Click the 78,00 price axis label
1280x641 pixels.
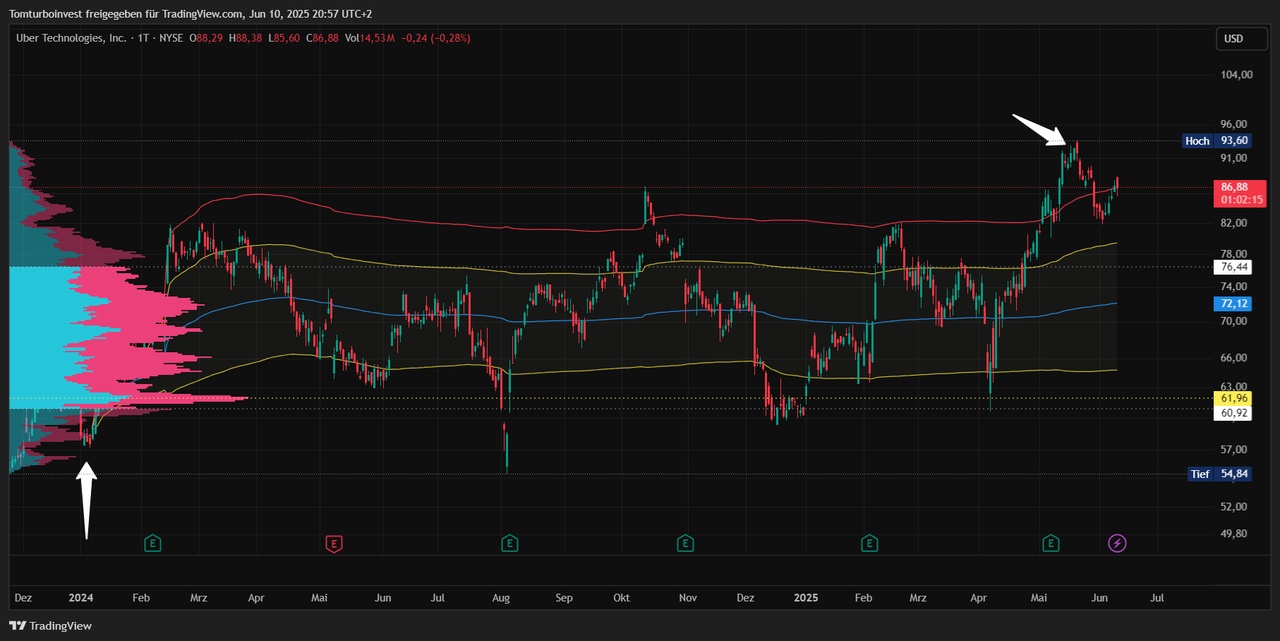pos(1233,254)
